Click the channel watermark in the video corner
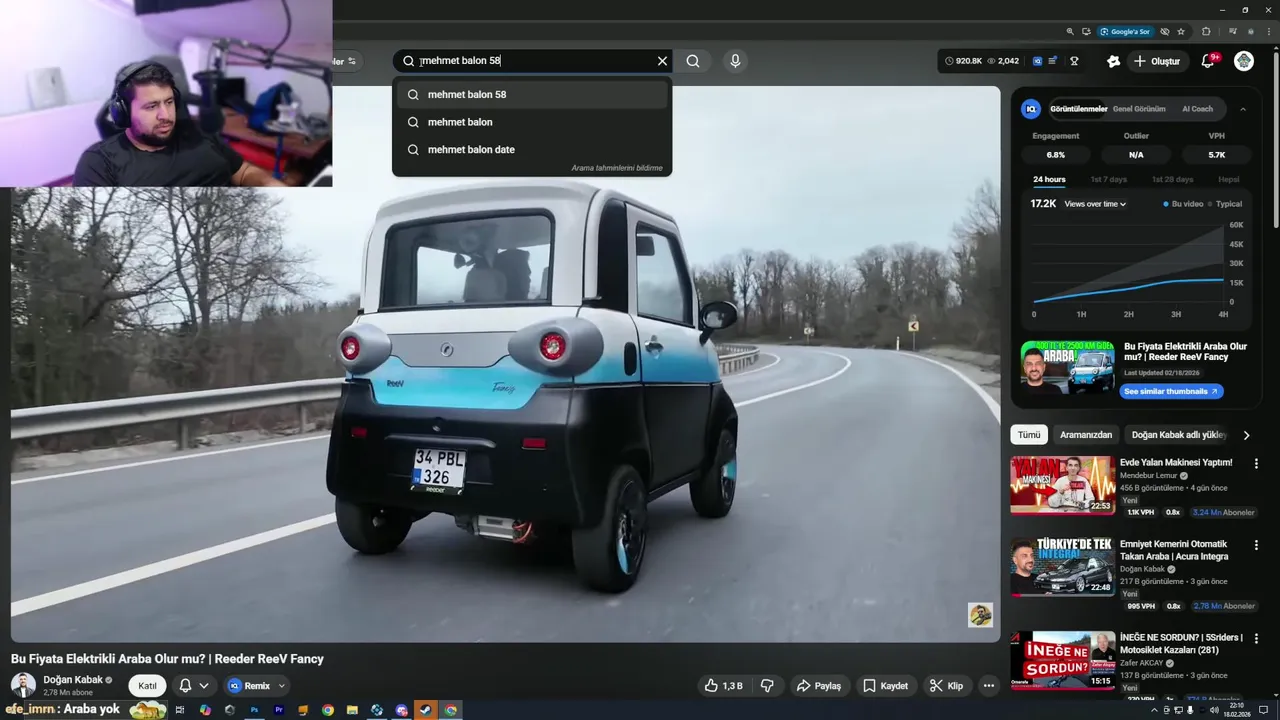This screenshot has width=1280, height=720. tap(980, 615)
